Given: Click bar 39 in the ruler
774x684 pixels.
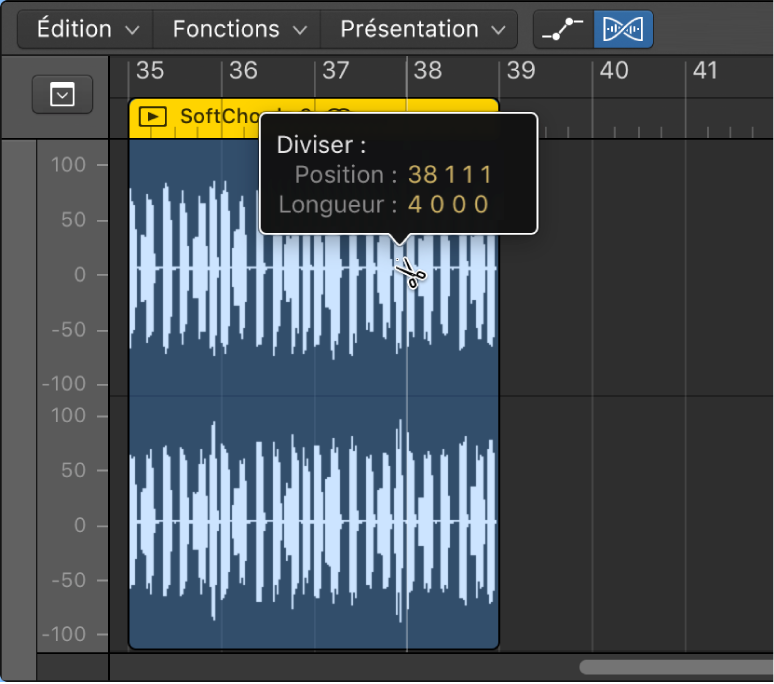Looking at the screenshot, I should pyautogui.click(x=521, y=71).
